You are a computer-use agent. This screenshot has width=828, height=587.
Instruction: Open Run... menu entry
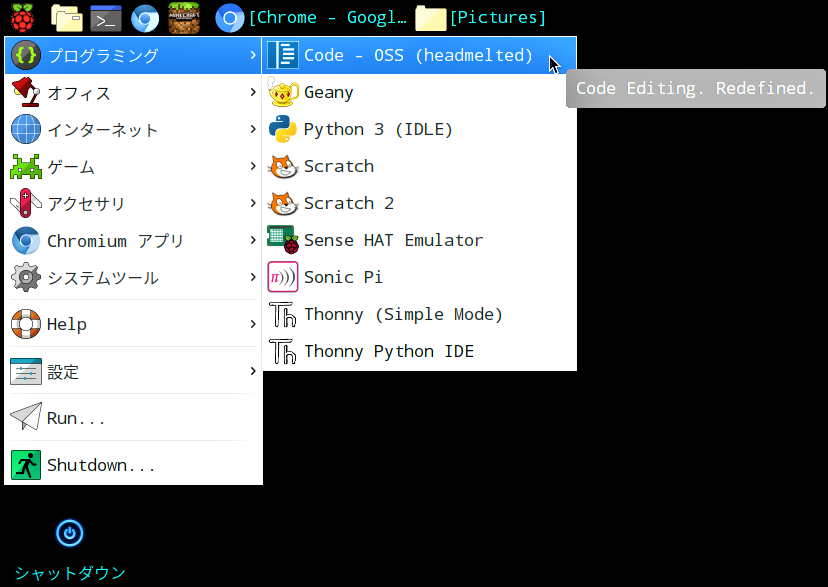(x=133, y=418)
